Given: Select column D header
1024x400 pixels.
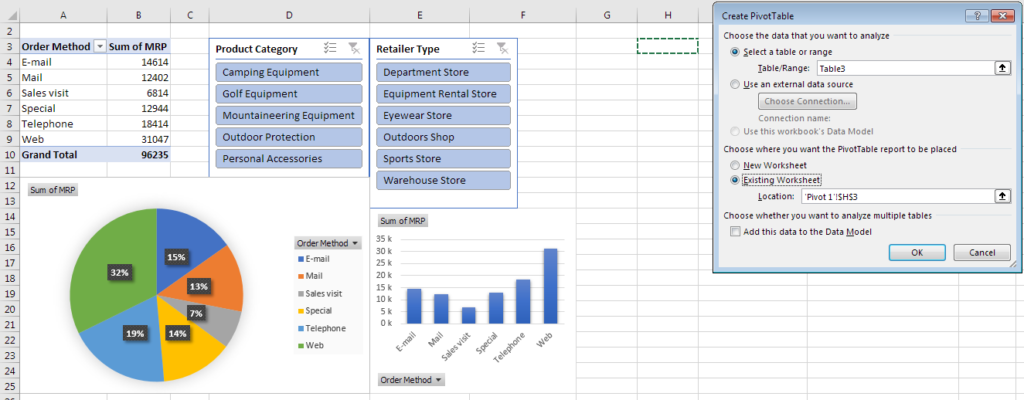Looking at the screenshot, I should pos(289,14).
